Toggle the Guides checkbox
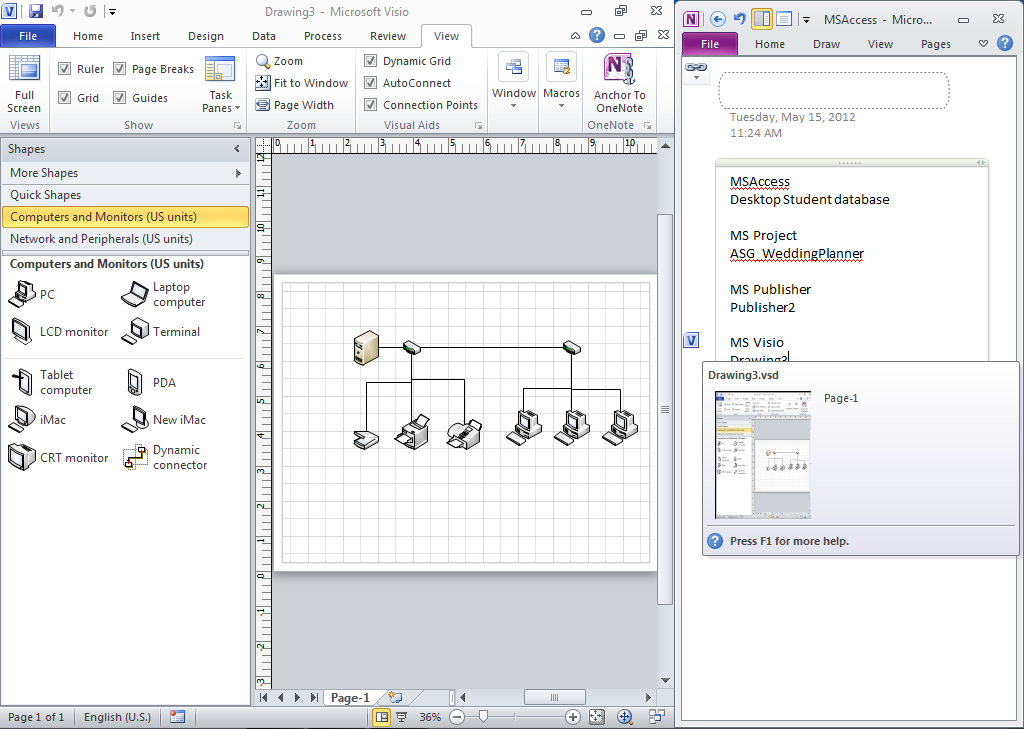This screenshot has width=1024, height=729. tap(120, 97)
